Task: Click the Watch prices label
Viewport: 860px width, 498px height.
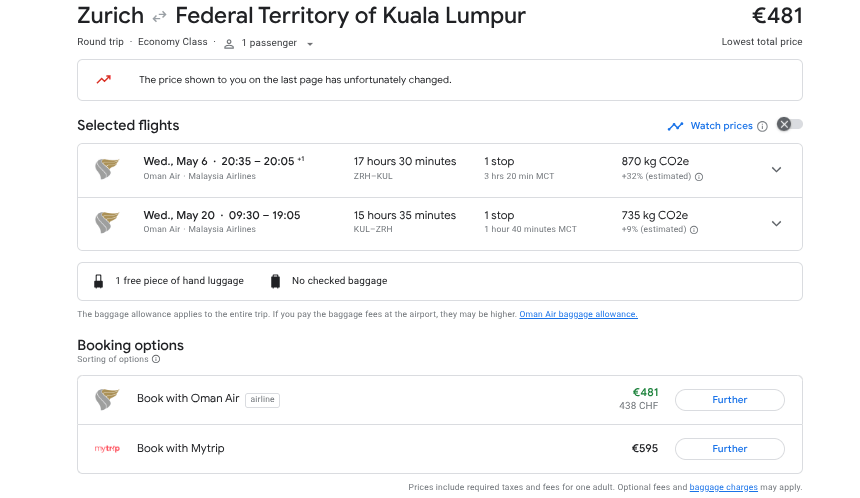Action: pyautogui.click(x=721, y=126)
